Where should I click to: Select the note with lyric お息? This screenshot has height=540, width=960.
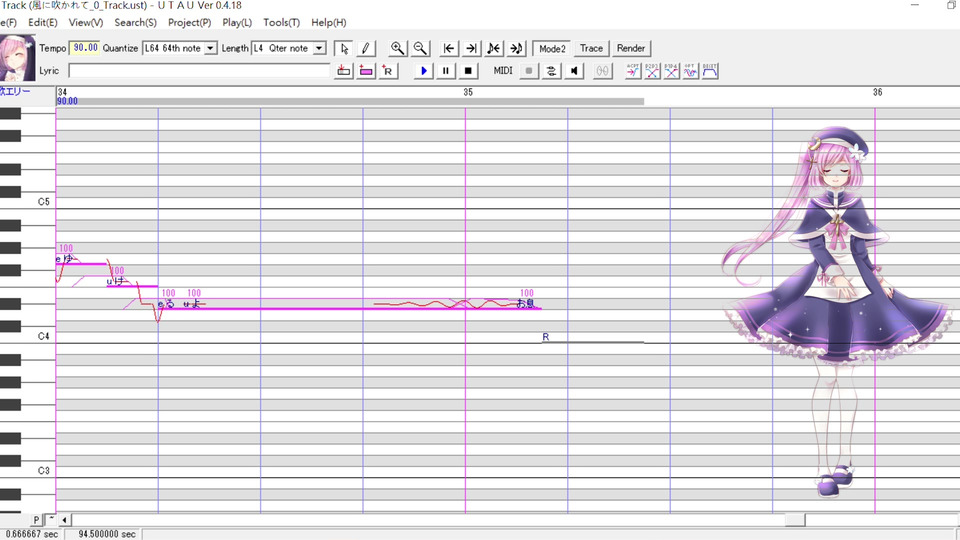tap(528, 304)
